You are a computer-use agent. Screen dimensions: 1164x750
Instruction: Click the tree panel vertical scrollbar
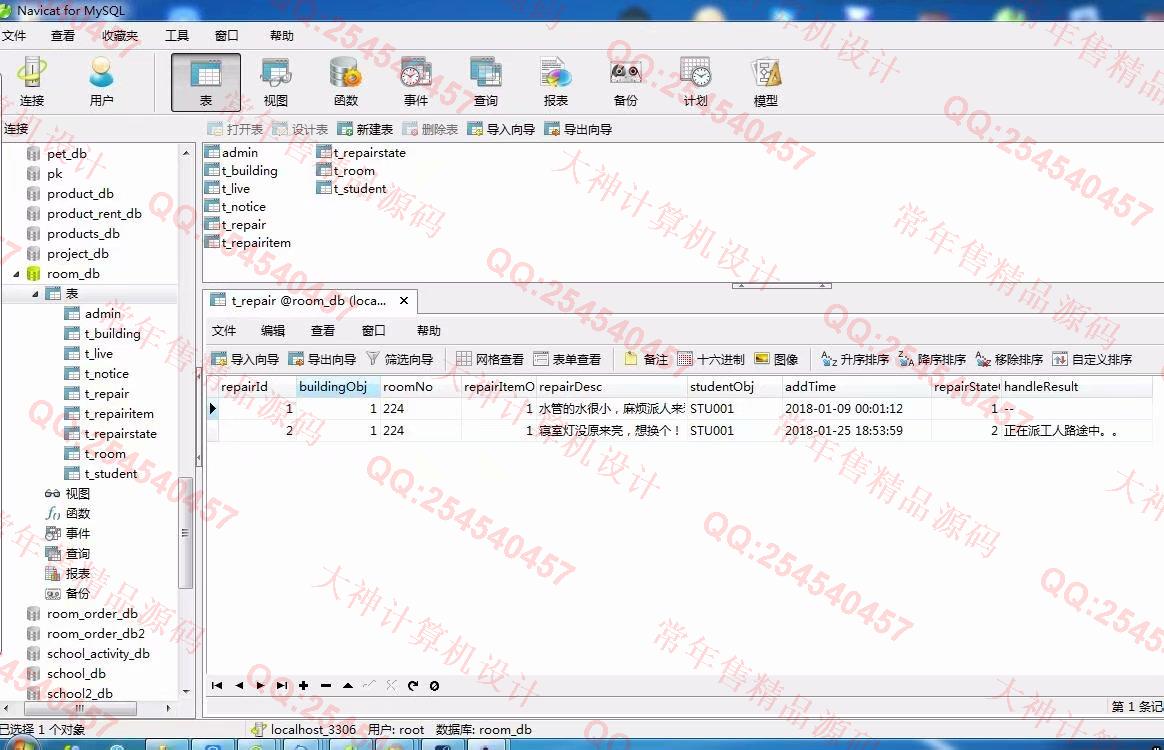[186, 533]
